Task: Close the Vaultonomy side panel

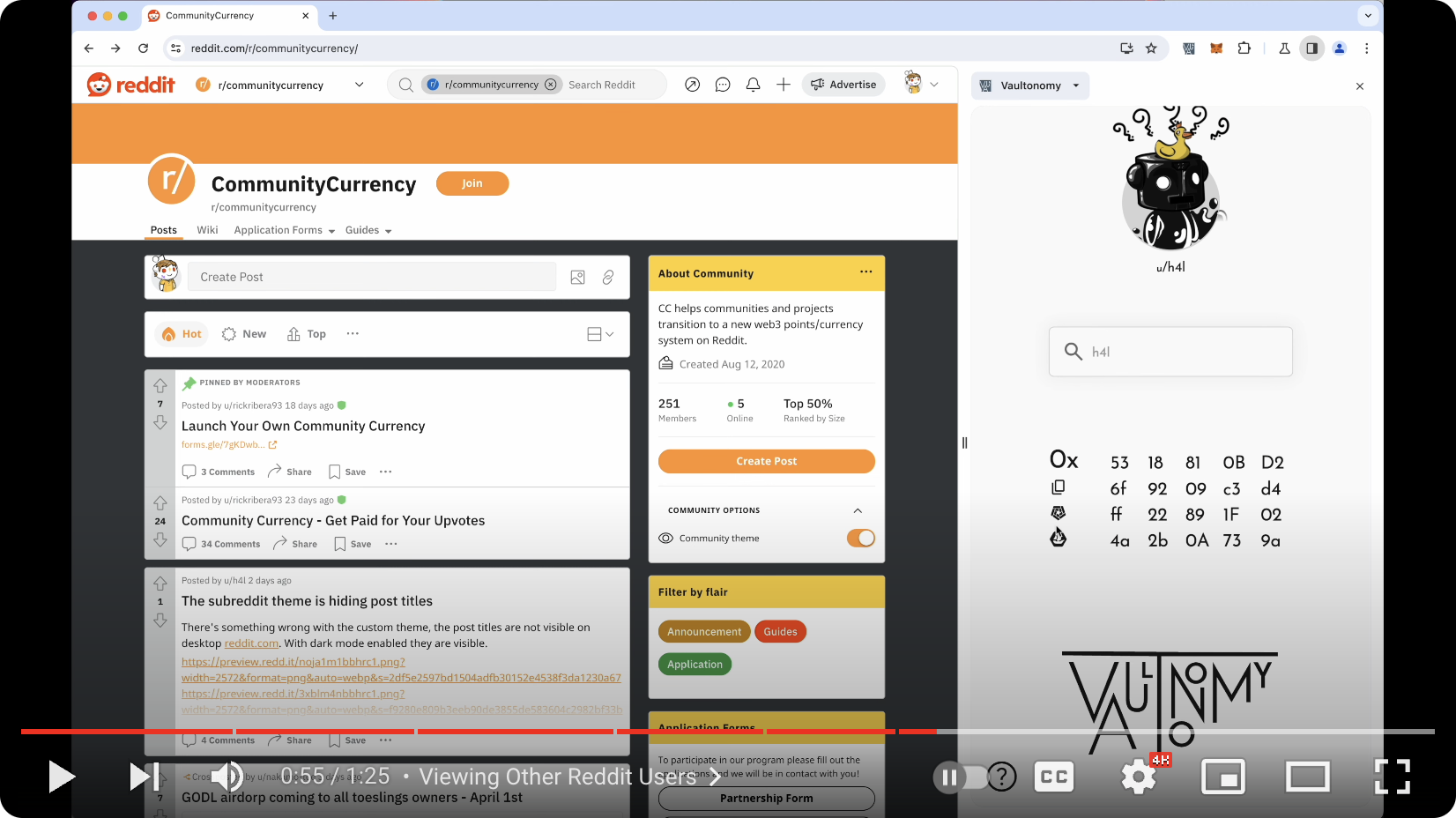Action: coord(1360,86)
